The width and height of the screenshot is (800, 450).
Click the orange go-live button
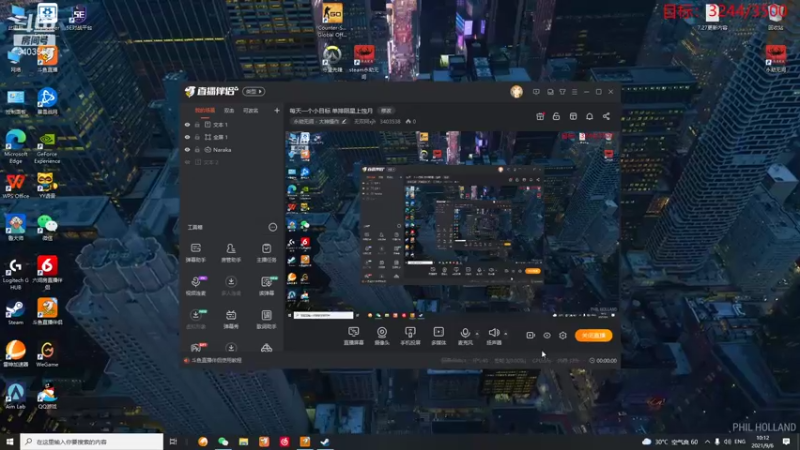click(x=593, y=335)
